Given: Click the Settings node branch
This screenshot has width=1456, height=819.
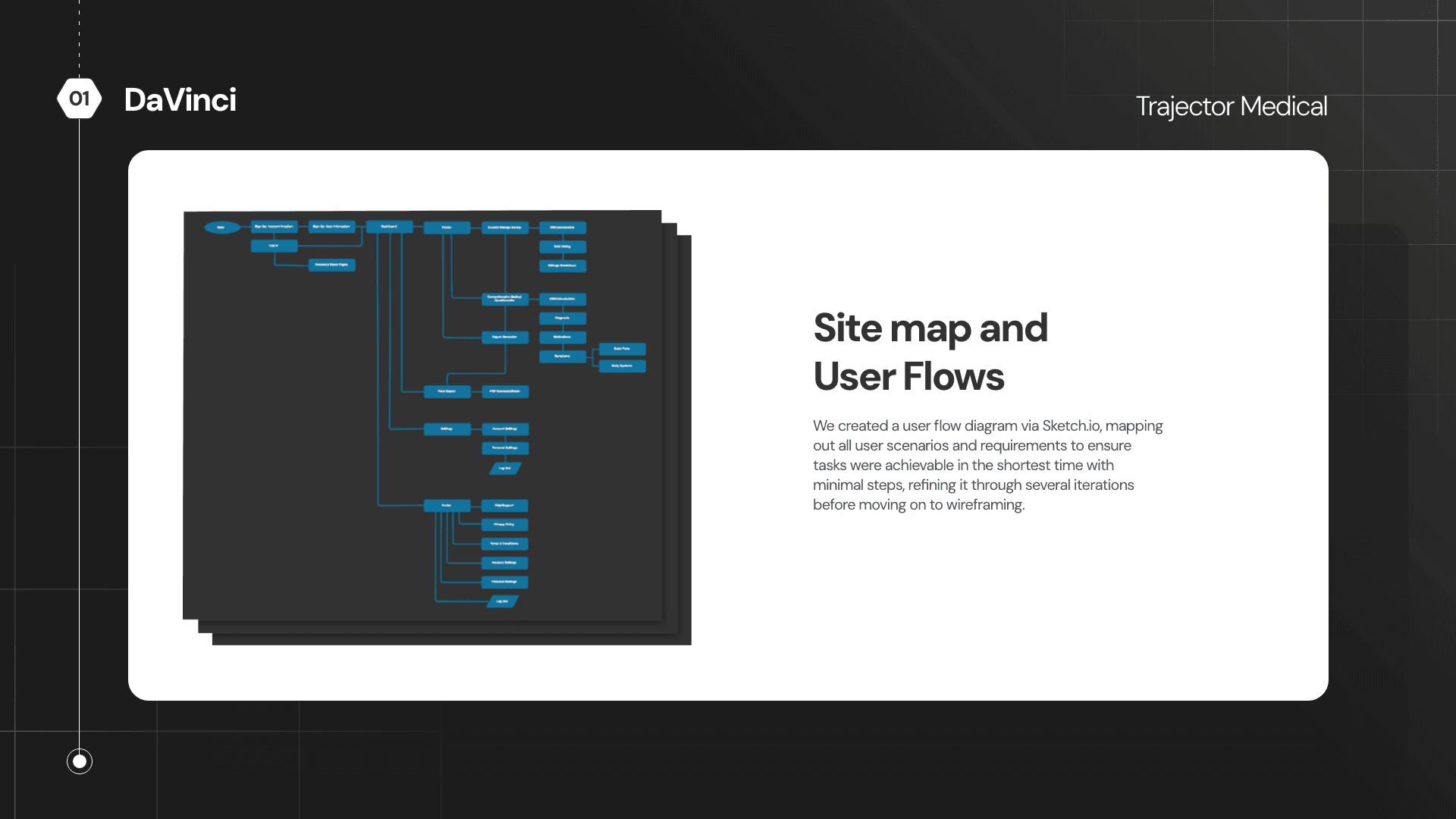Looking at the screenshot, I should tap(447, 429).
